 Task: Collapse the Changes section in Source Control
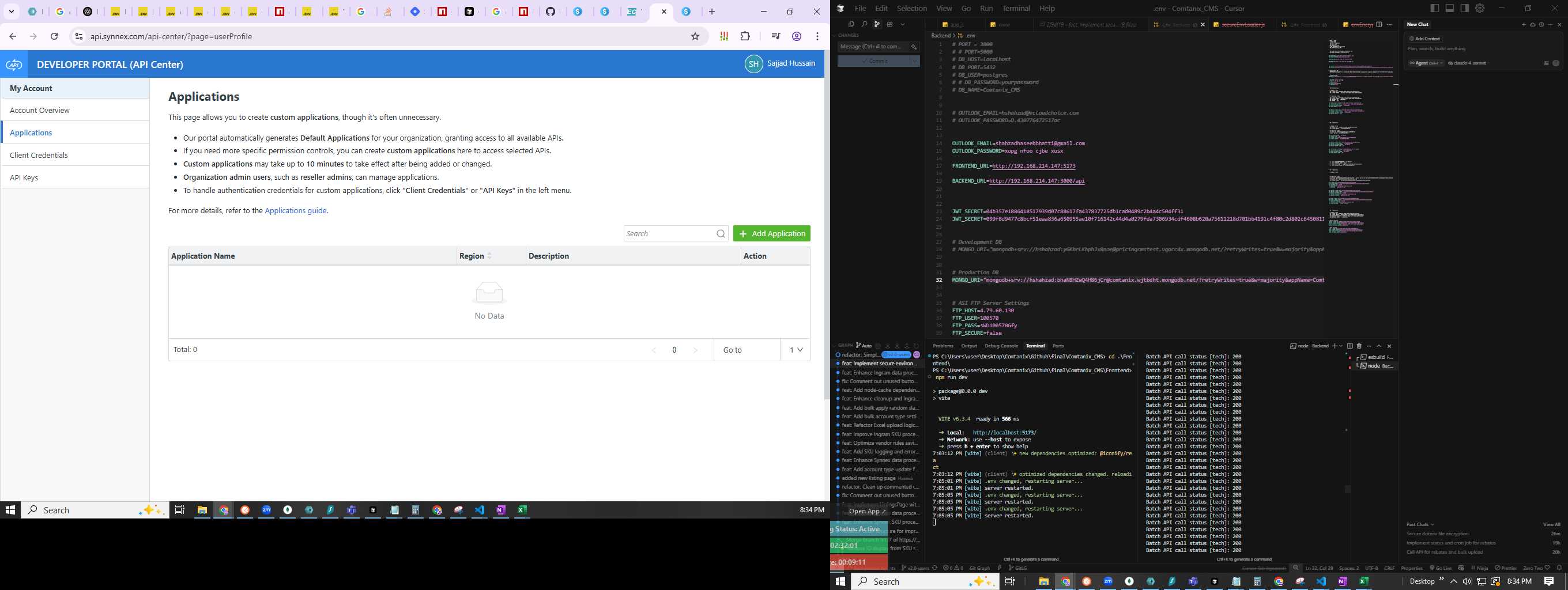pyautogui.click(x=849, y=35)
